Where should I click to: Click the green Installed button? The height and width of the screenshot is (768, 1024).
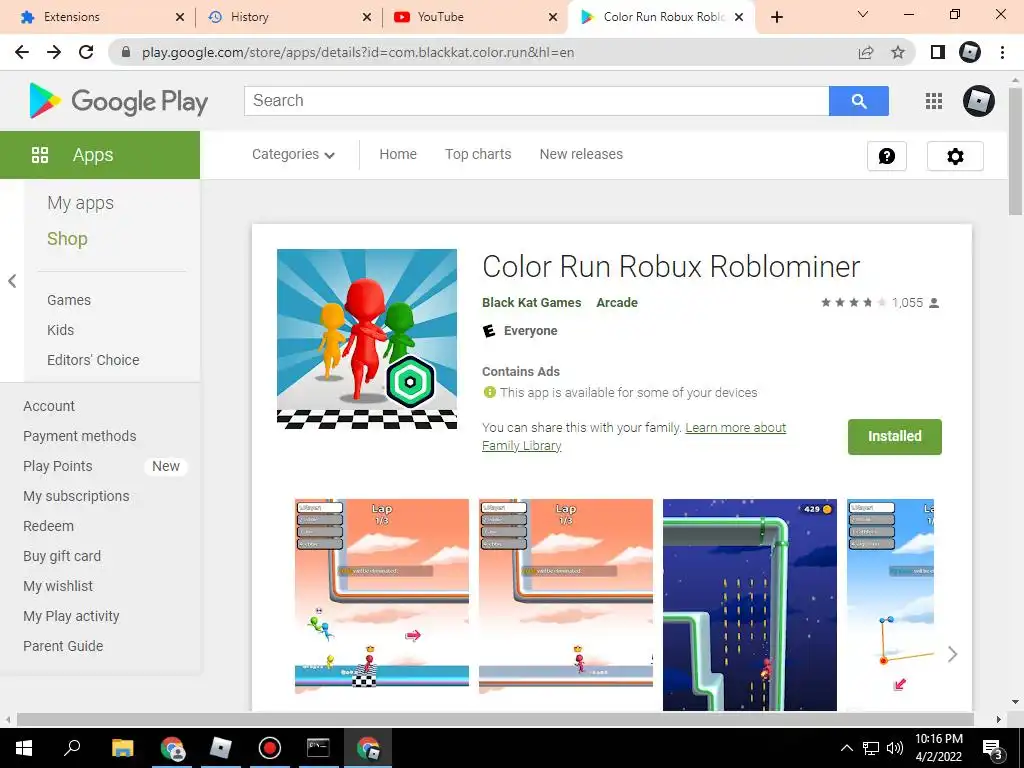pos(895,436)
